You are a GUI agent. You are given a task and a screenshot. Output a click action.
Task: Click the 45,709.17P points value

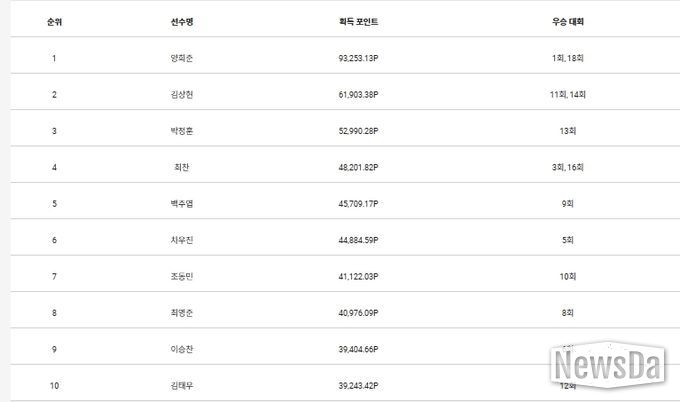click(359, 204)
